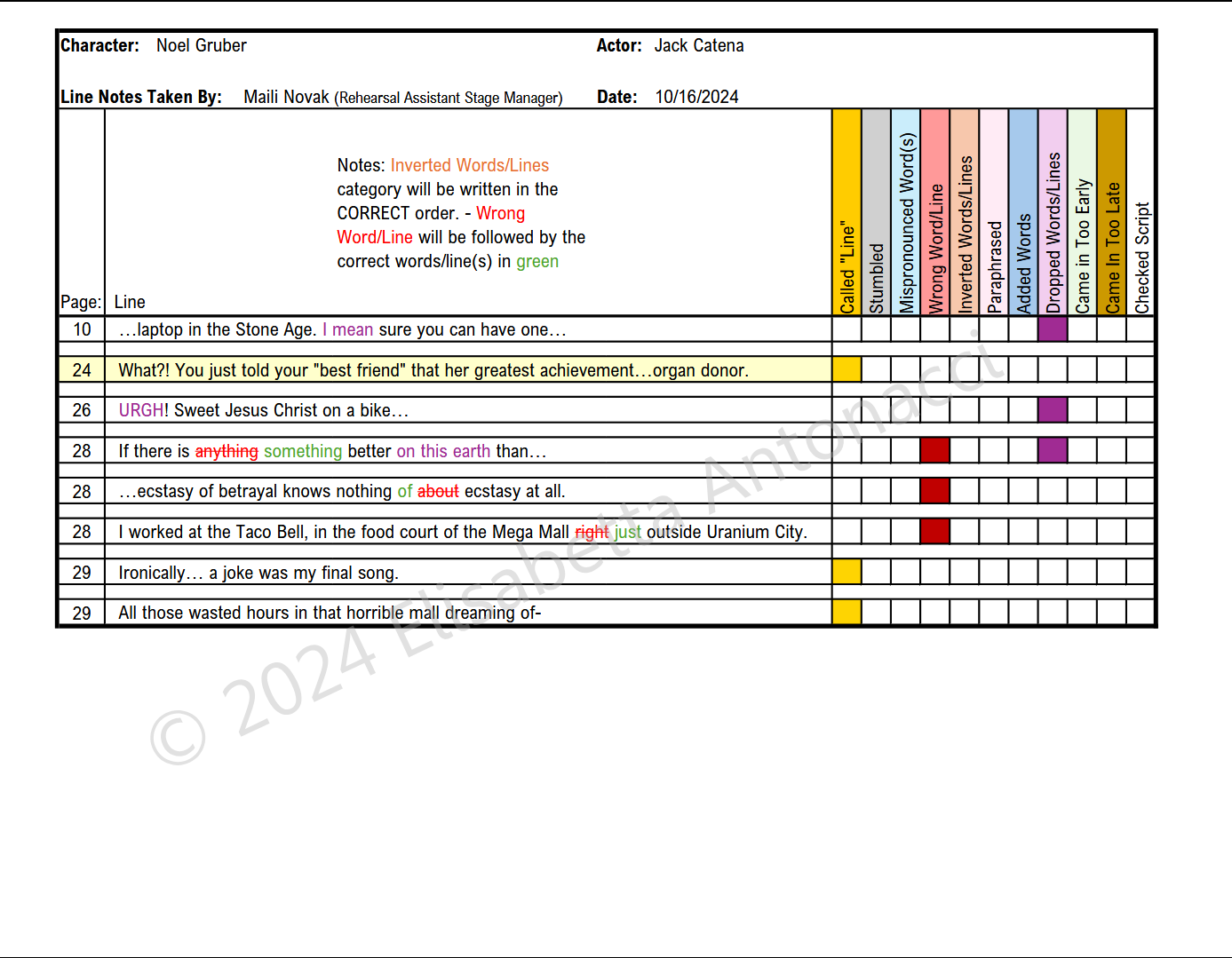Screen dimensions: 1232x958
Task: Click the highlighted "What?! You just told" line
Action: coord(433,370)
